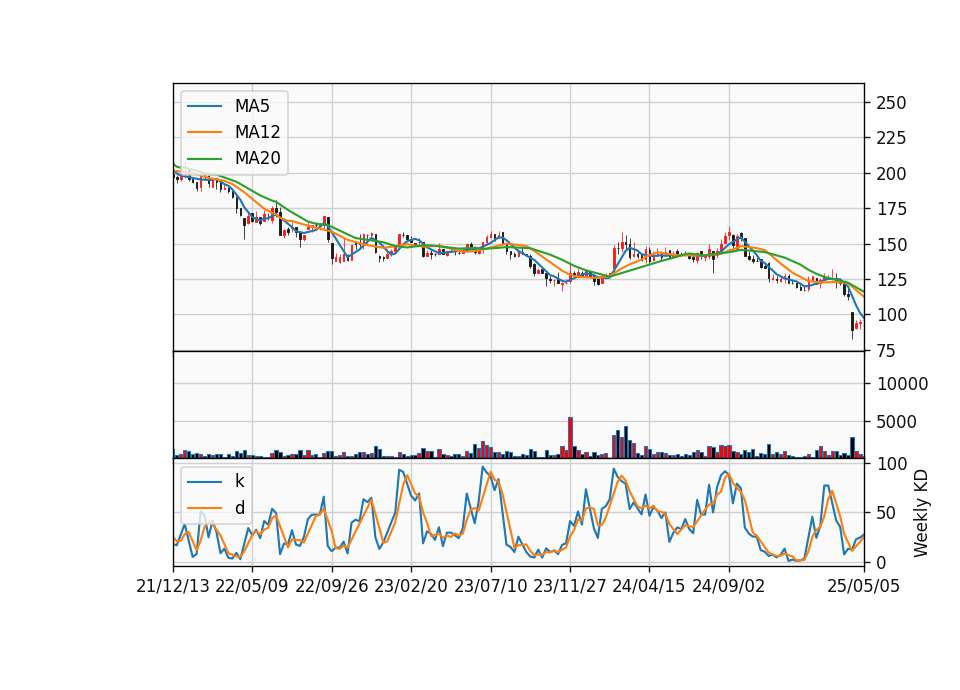Click the 10000 volume axis label
This screenshot has height=690, width=960.
tap(902, 384)
